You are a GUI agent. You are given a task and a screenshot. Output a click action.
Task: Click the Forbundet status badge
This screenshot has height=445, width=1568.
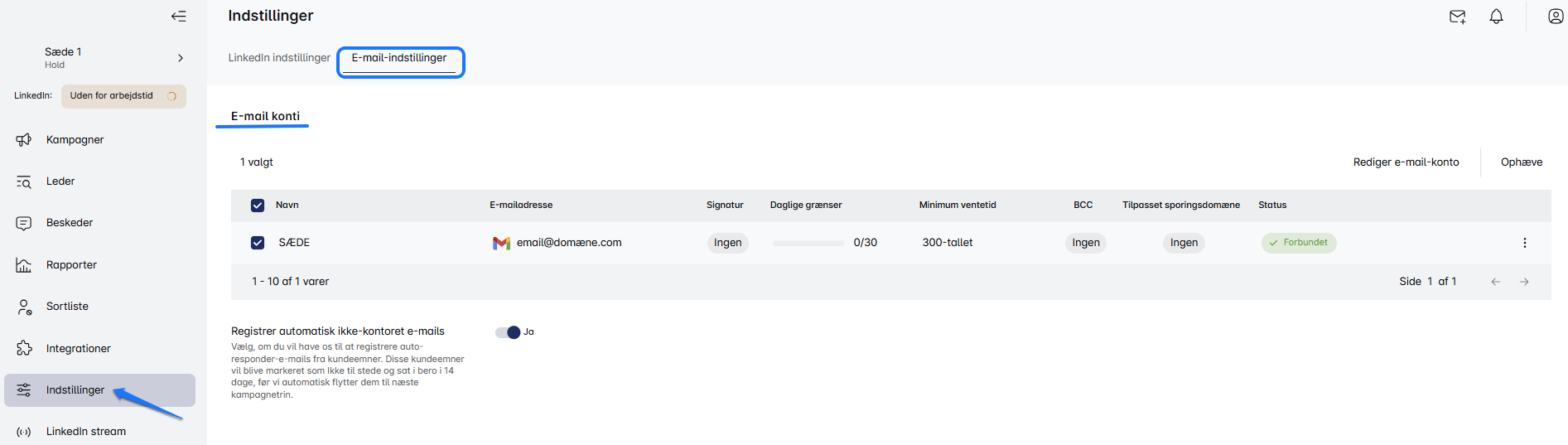tap(1298, 243)
